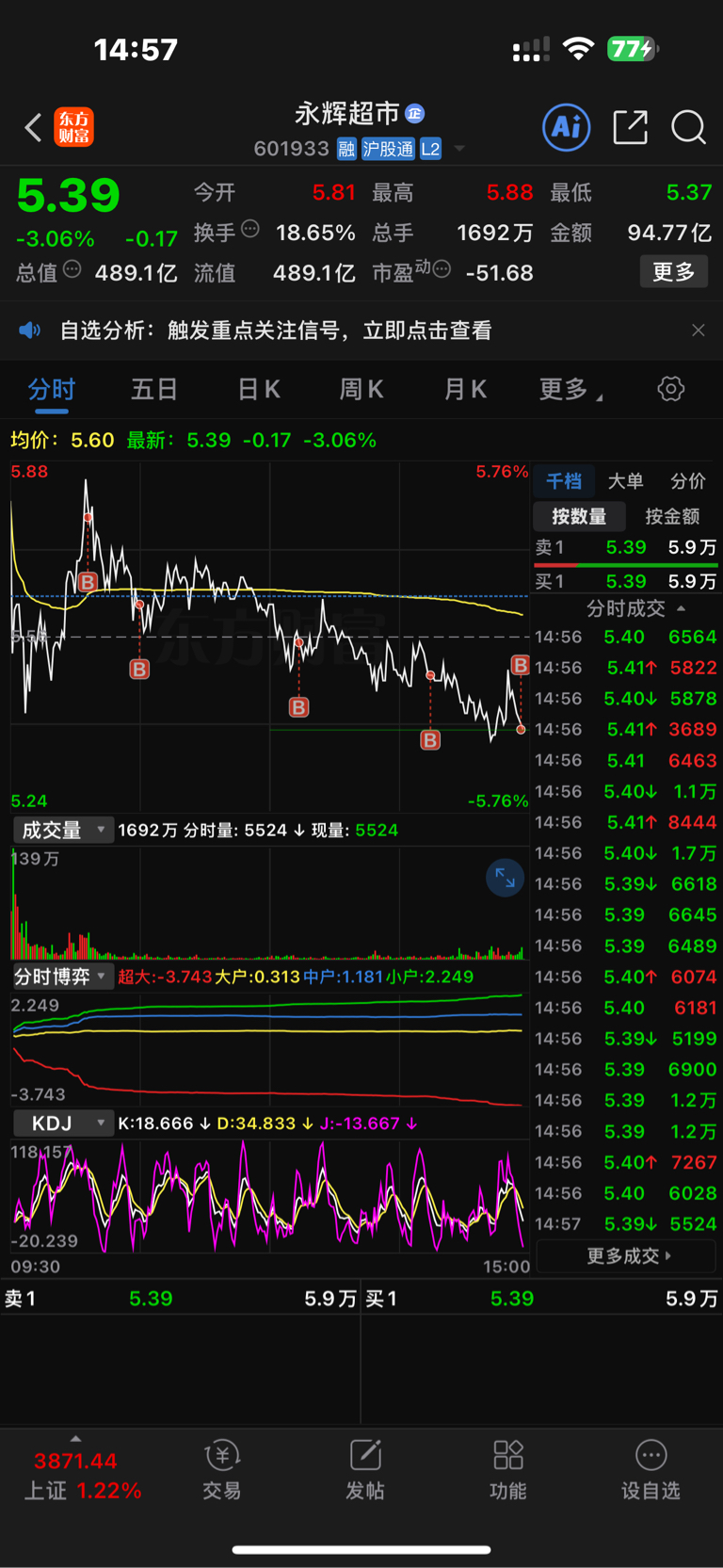
Task: Dismiss the 自选分析 notice
Action: (698, 331)
